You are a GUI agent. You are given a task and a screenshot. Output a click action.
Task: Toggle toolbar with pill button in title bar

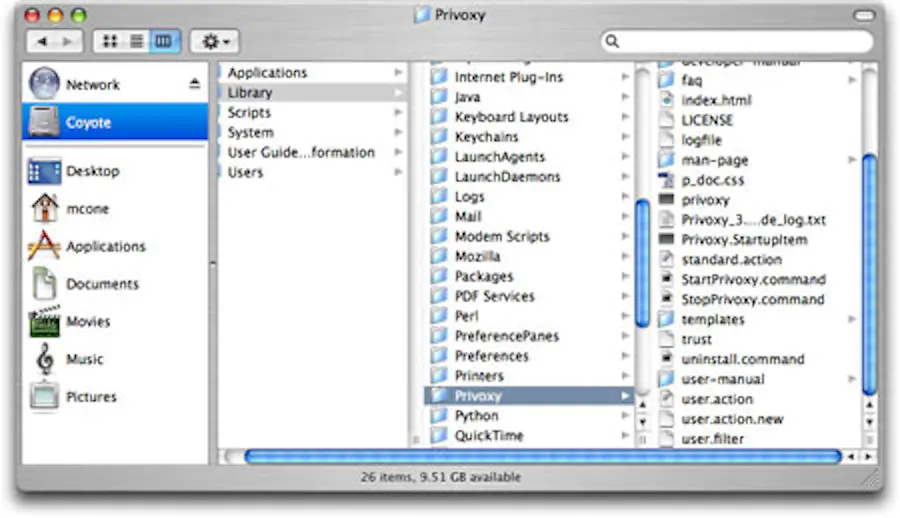[x=863, y=16]
